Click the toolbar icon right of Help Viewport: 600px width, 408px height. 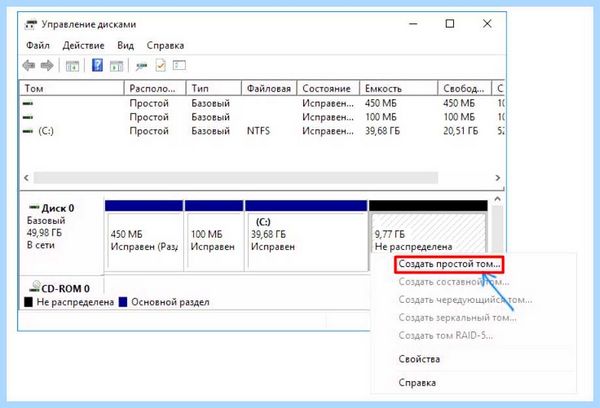pyautogui.click(x=117, y=66)
